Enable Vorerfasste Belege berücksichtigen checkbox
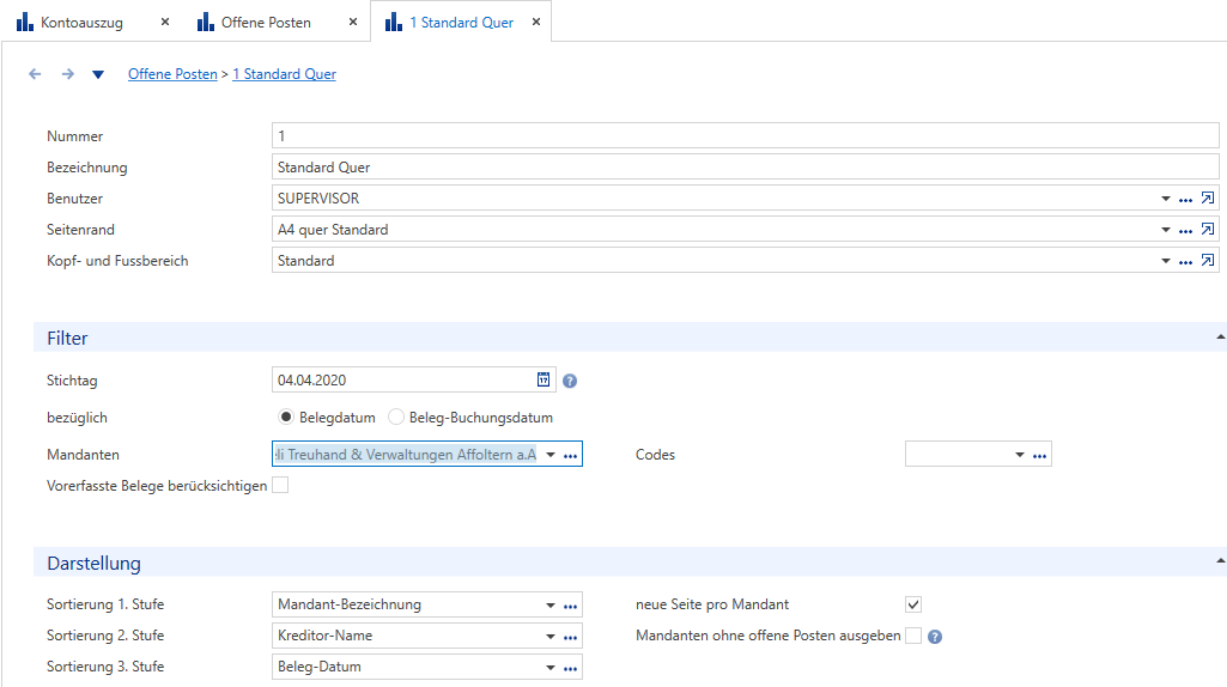Image resolution: width=1227 pixels, height=687 pixels. (280, 486)
